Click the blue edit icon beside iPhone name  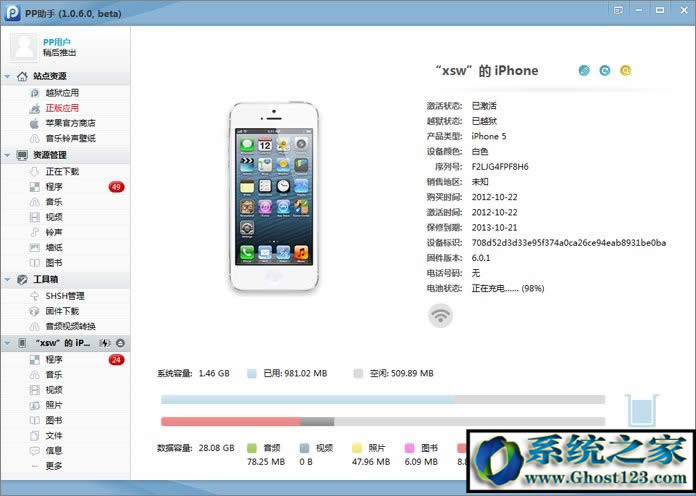pyautogui.click(x=585, y=71)
